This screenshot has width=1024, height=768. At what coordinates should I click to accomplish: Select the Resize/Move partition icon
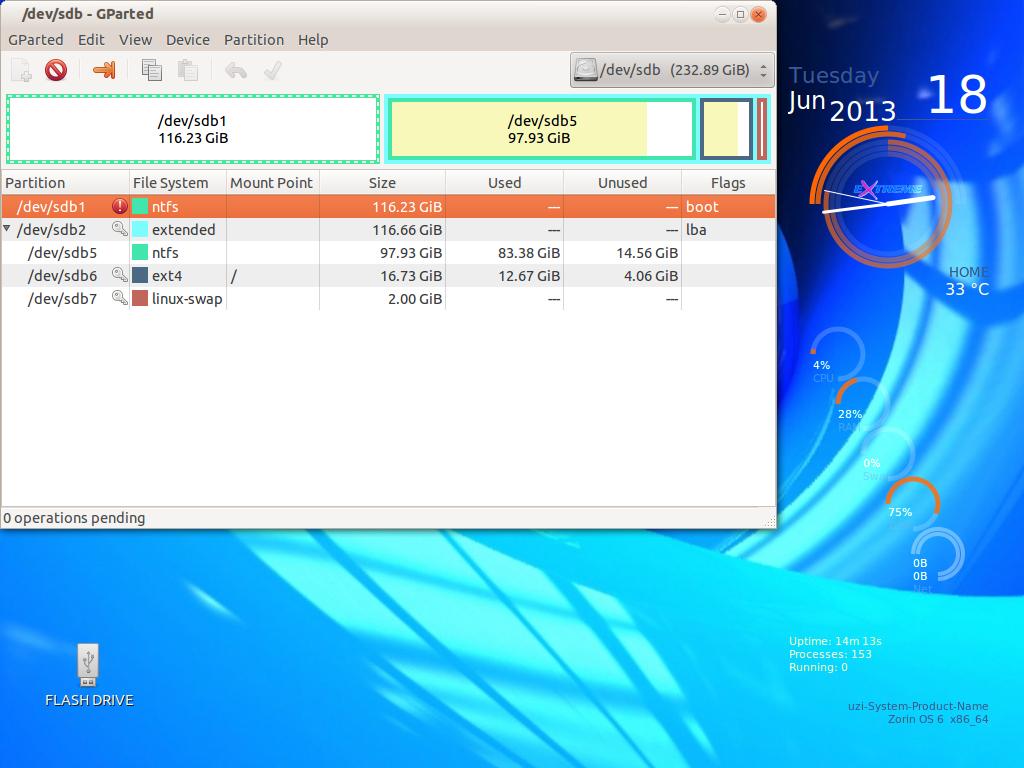click(104, 70)
